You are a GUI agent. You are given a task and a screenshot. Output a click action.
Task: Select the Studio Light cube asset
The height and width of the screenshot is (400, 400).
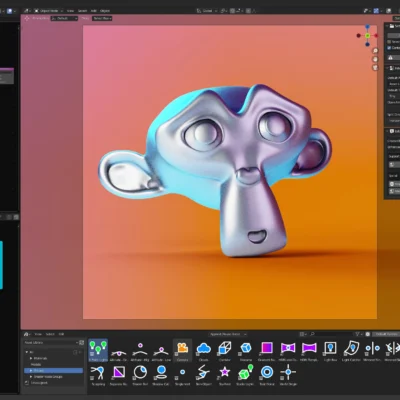coord(246,375)
